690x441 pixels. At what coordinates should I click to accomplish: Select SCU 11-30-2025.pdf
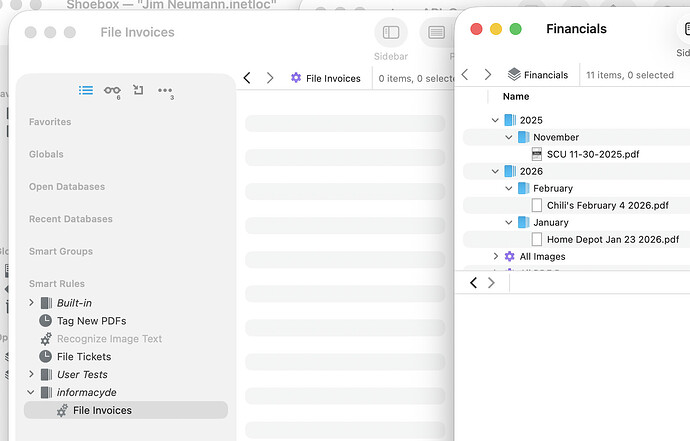coord(592,154)
